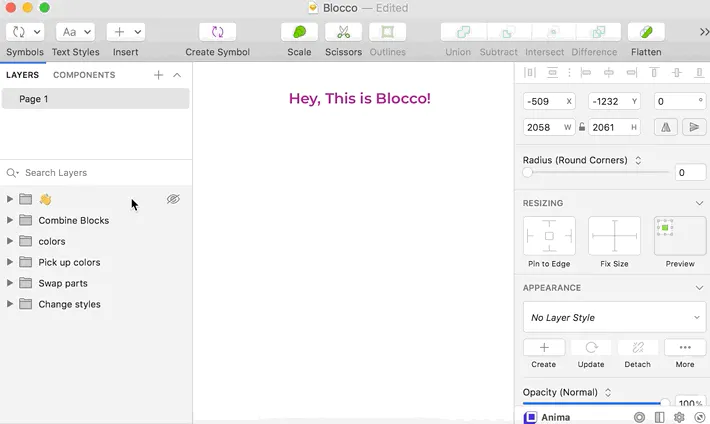Expand the Pick up colors group
710x424 pixels.
point(10,262)
